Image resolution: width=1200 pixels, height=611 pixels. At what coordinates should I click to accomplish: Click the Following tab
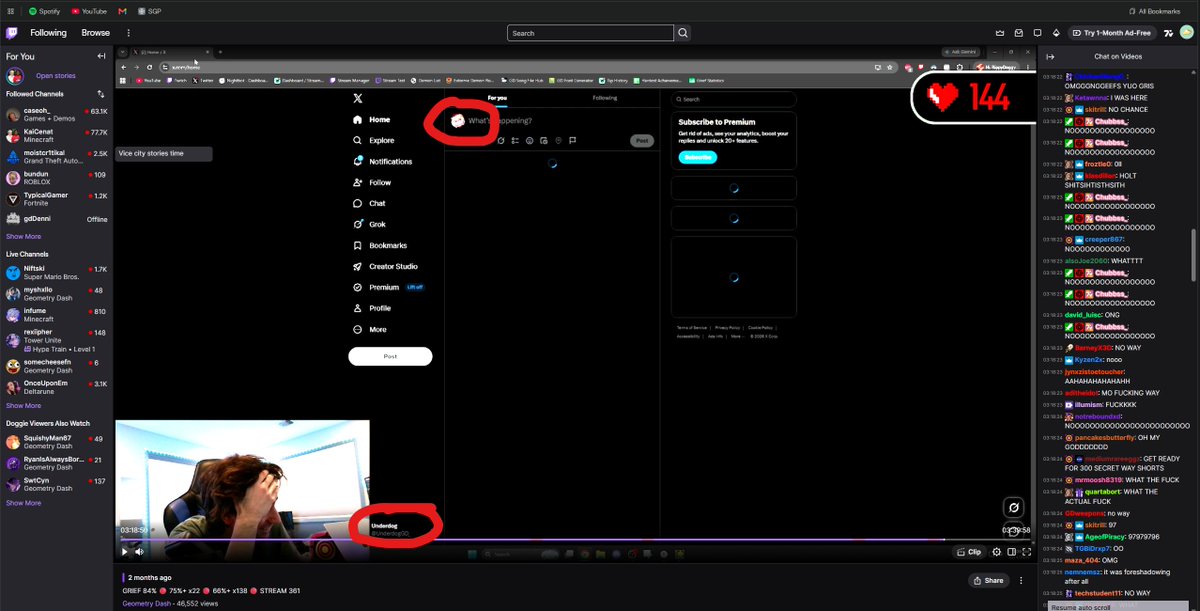[48, 33]
